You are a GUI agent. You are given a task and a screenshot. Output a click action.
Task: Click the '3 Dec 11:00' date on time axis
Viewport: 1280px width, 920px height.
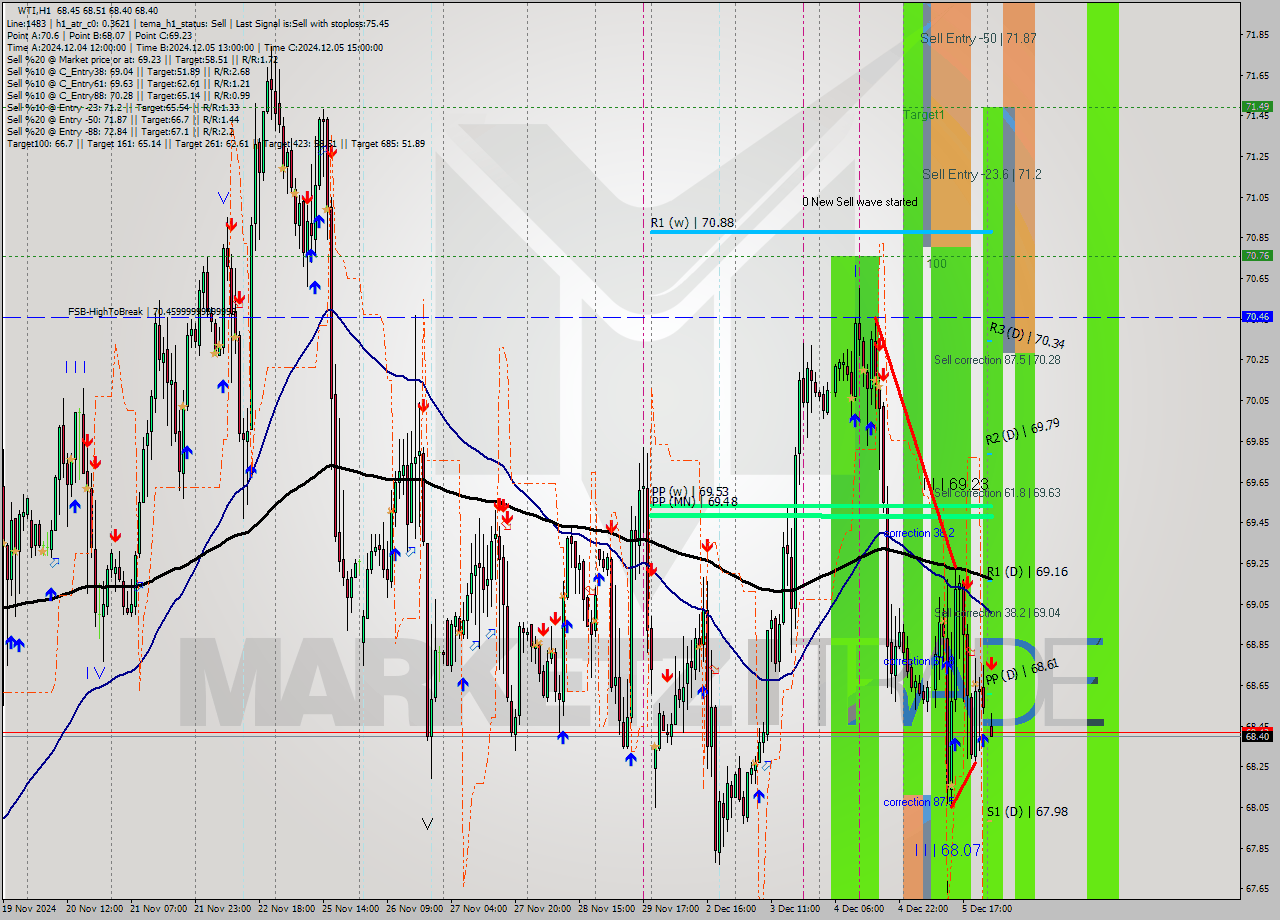[x=797, y=909]
